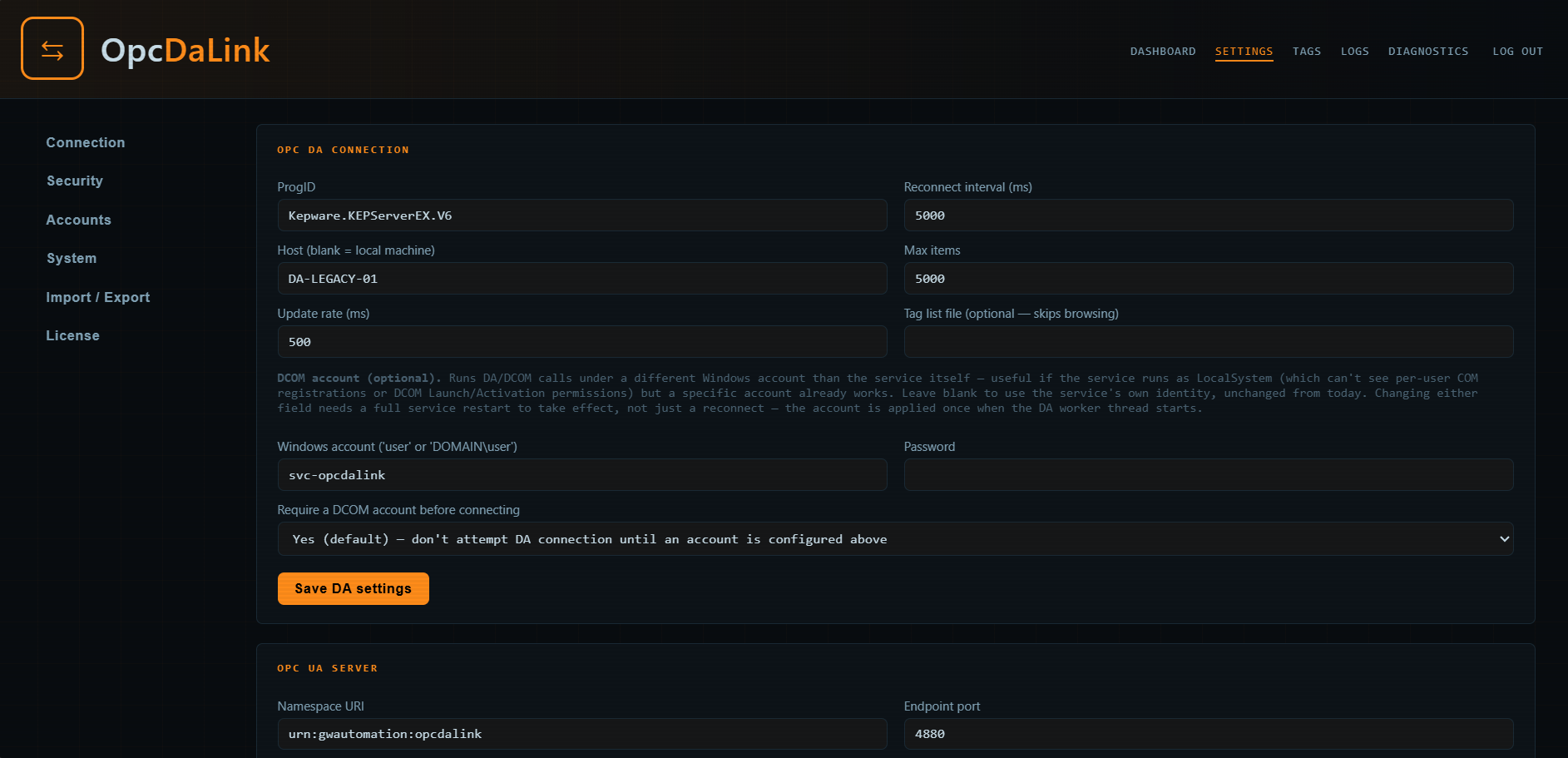Screen dimensions: 1568x758
Task: Click the OpcDaLink logo icon
Action: click(x=52, y=48)
